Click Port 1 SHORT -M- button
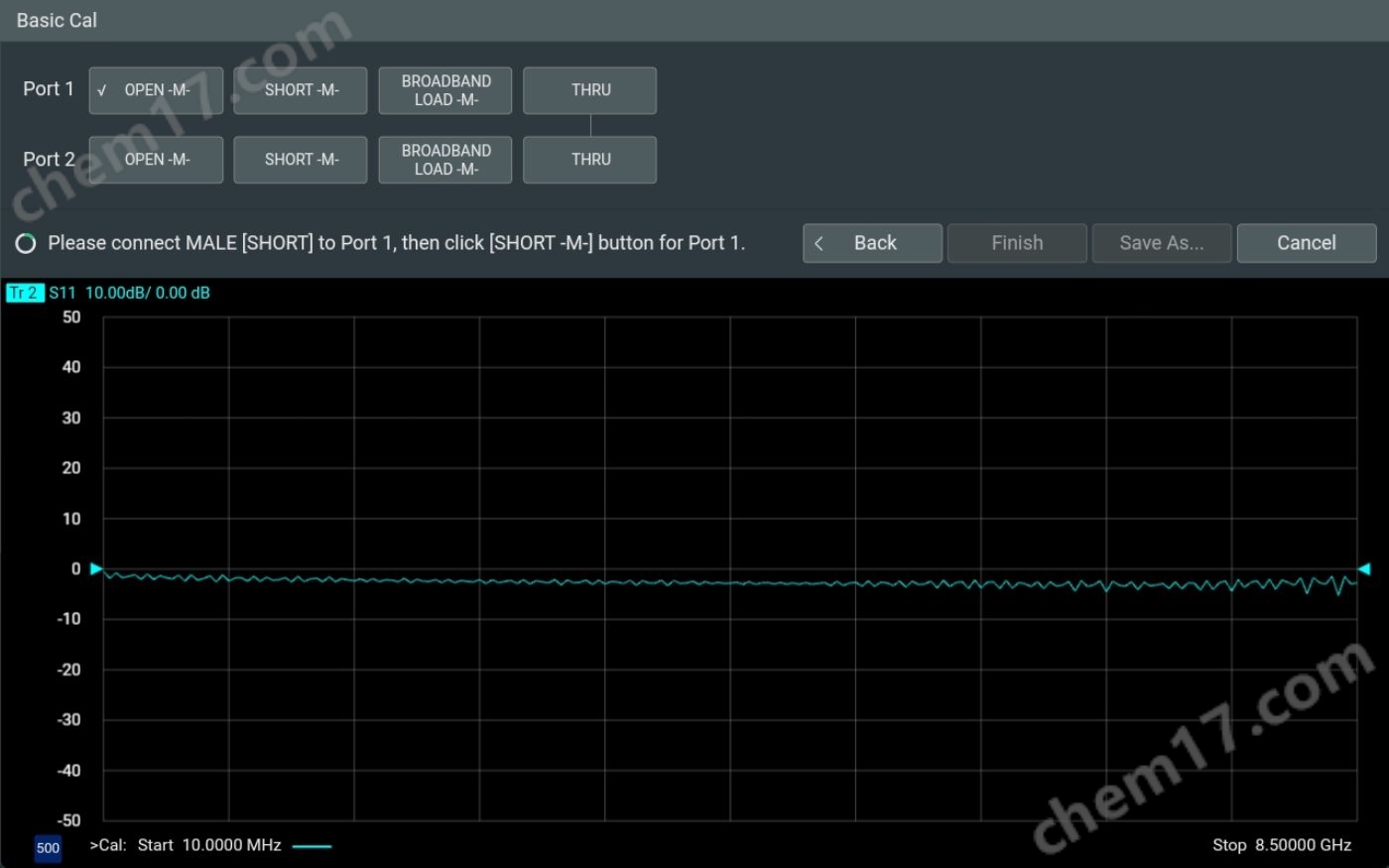The image size is (1389, 868). [301, 90]
